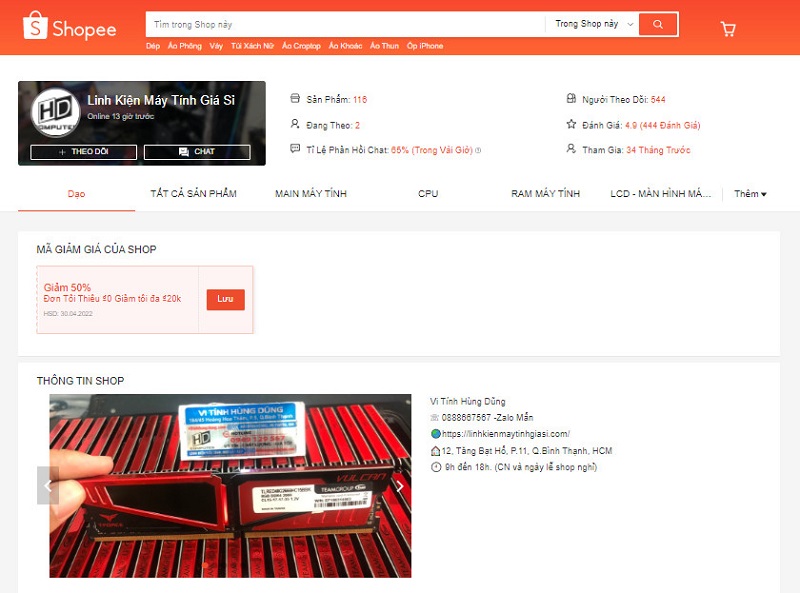Click the orange search magnifier button
The width and height of the screenshot is (800, 593).
click(657, 24)
